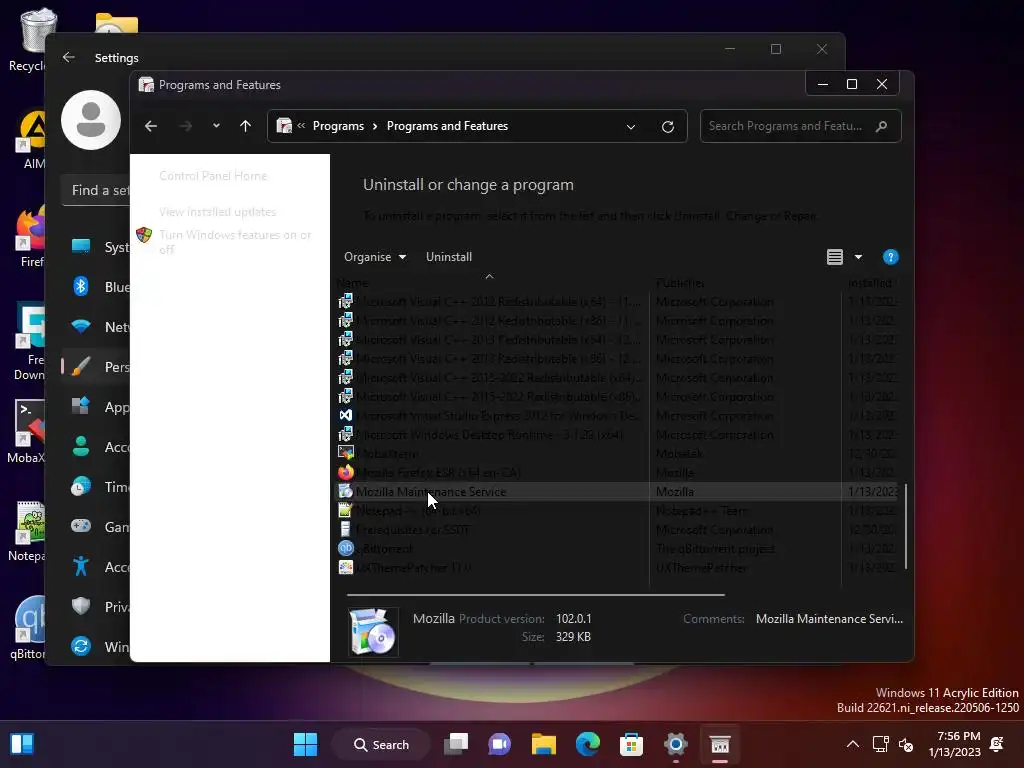Open System category in Settings sidebar
Viewport: 1024px width, 768px height.
[99, 247]
